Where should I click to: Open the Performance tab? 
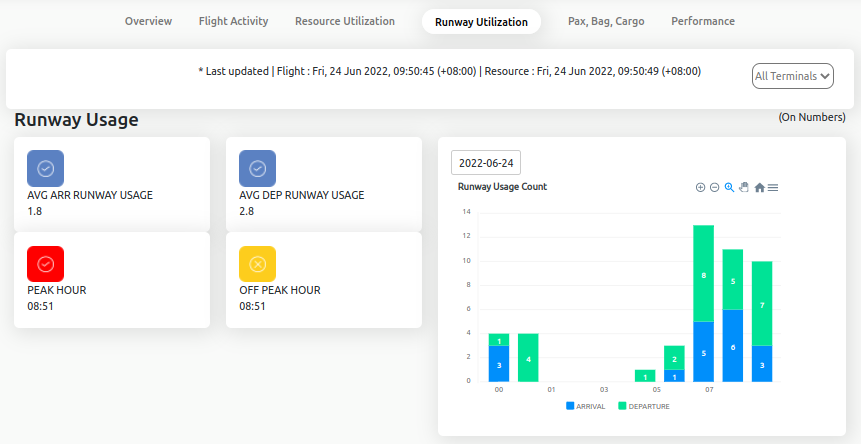[x=703, y=21]
